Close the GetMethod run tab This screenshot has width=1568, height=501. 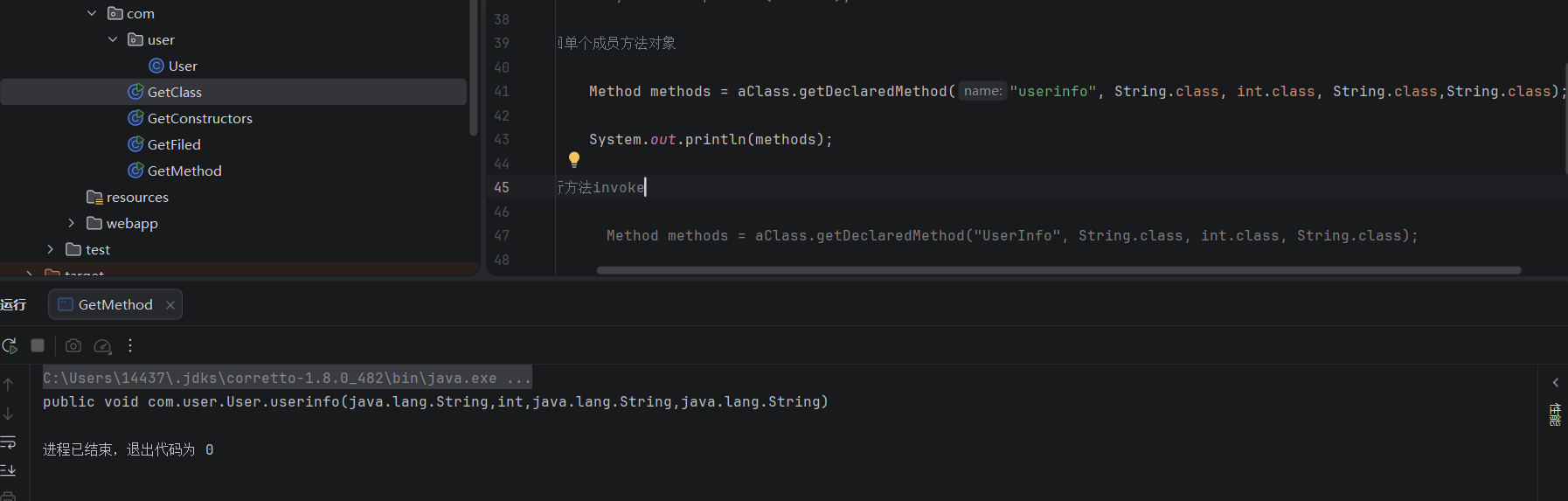click(170, 304)
